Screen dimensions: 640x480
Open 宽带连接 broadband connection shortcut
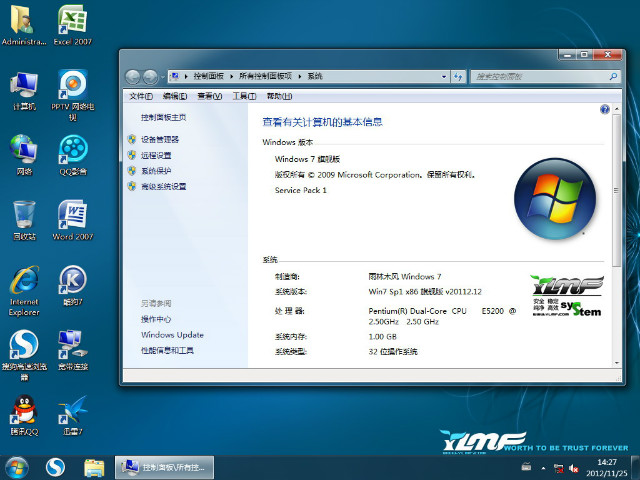73,350
